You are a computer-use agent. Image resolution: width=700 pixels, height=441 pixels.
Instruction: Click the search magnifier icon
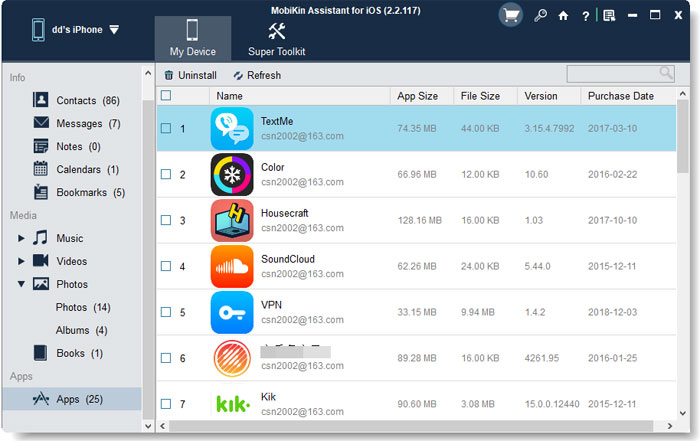[x=665, y=74]
